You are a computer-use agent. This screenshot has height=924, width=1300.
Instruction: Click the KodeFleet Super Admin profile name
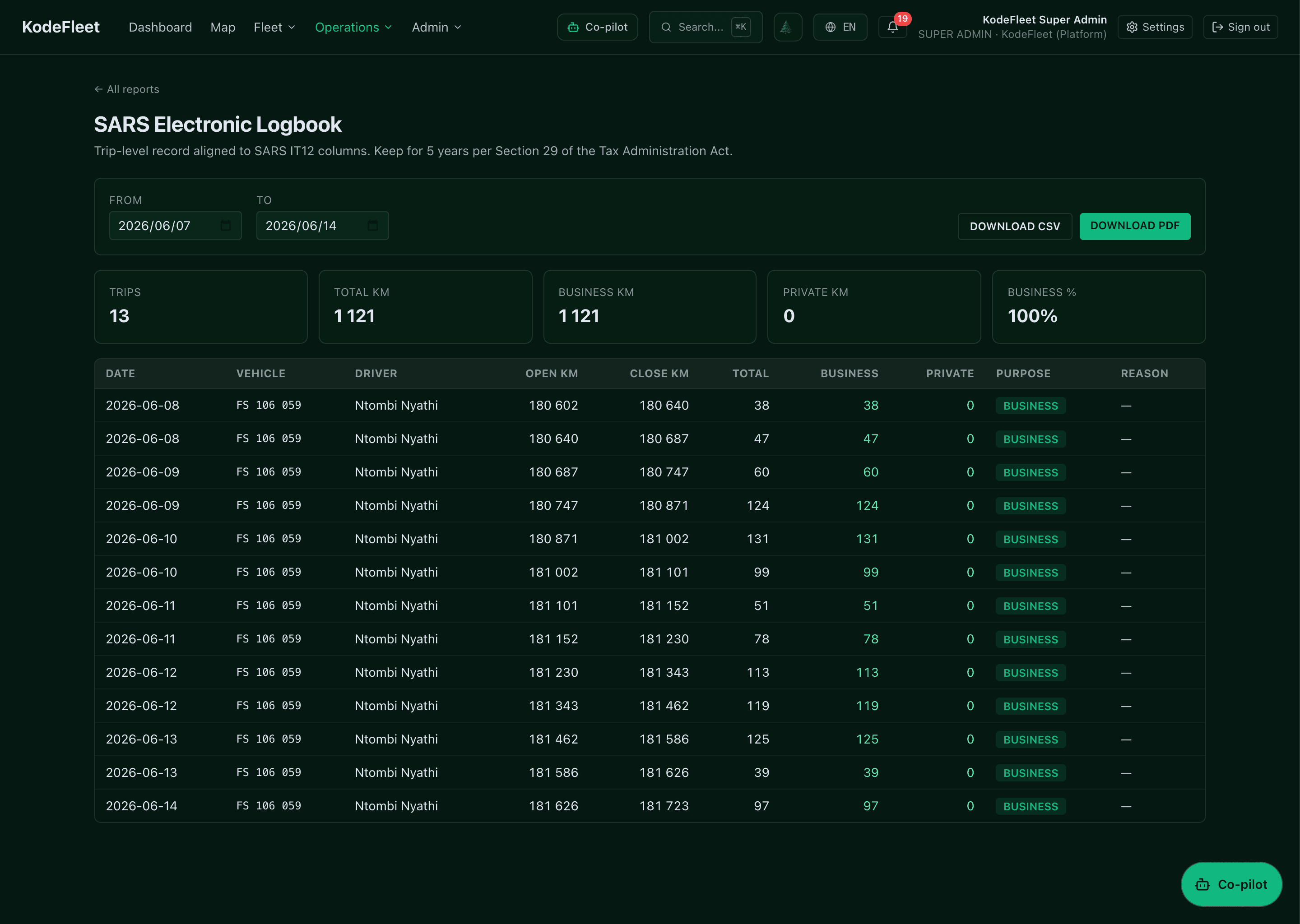pyautogui.click(x=1044, y=20)
